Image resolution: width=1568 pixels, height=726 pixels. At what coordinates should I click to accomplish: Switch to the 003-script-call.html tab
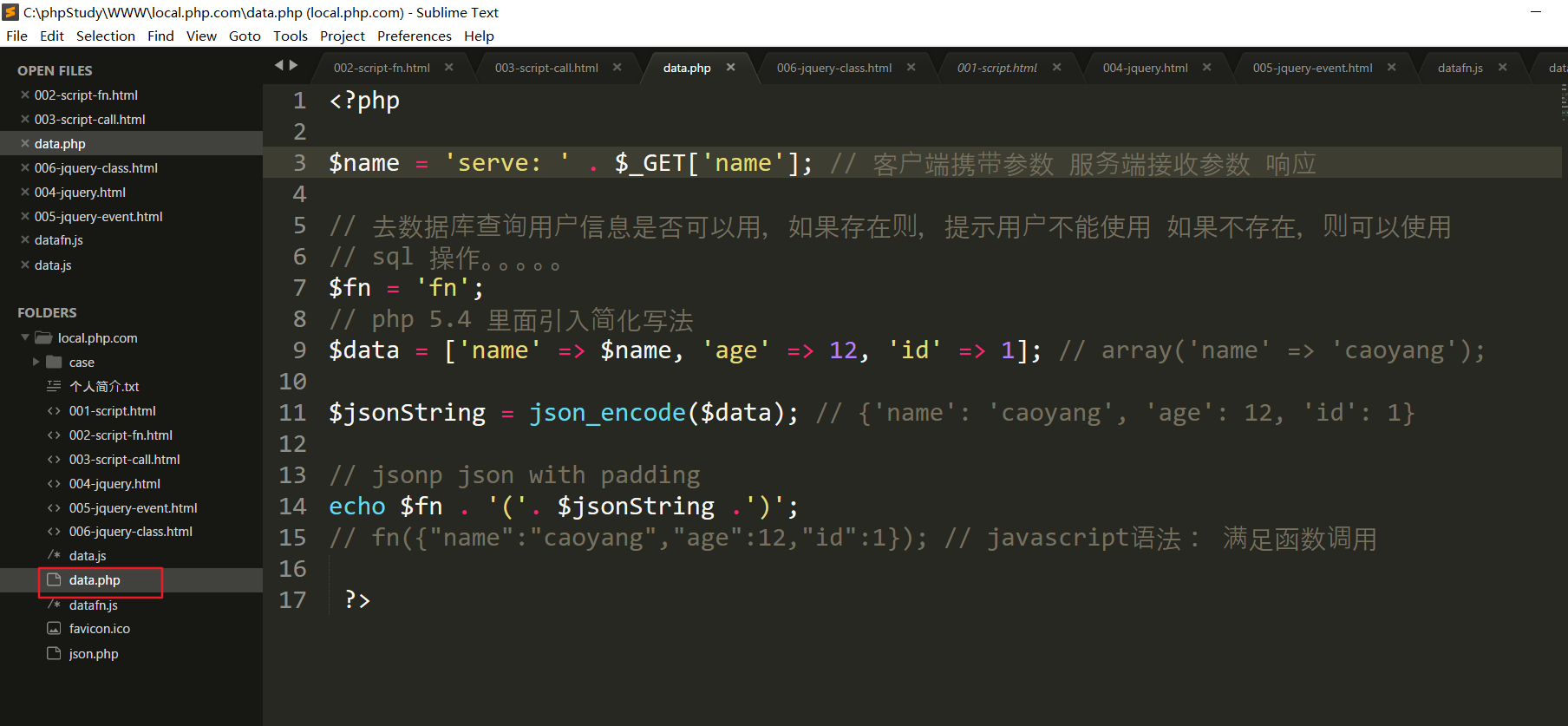(x=546, y=68)
